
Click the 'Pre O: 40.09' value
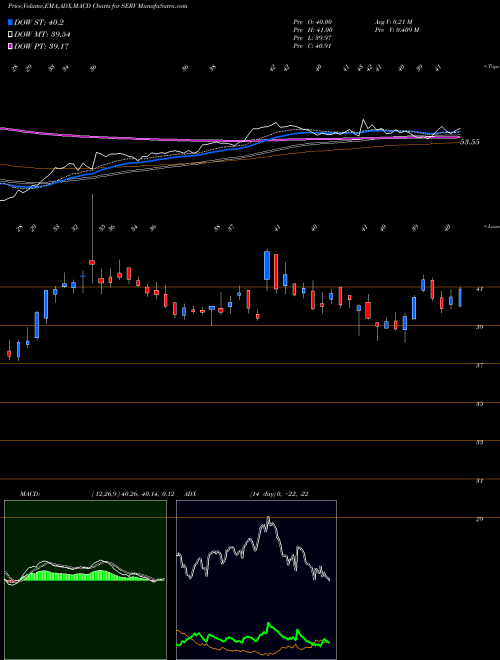click(313, 22)
